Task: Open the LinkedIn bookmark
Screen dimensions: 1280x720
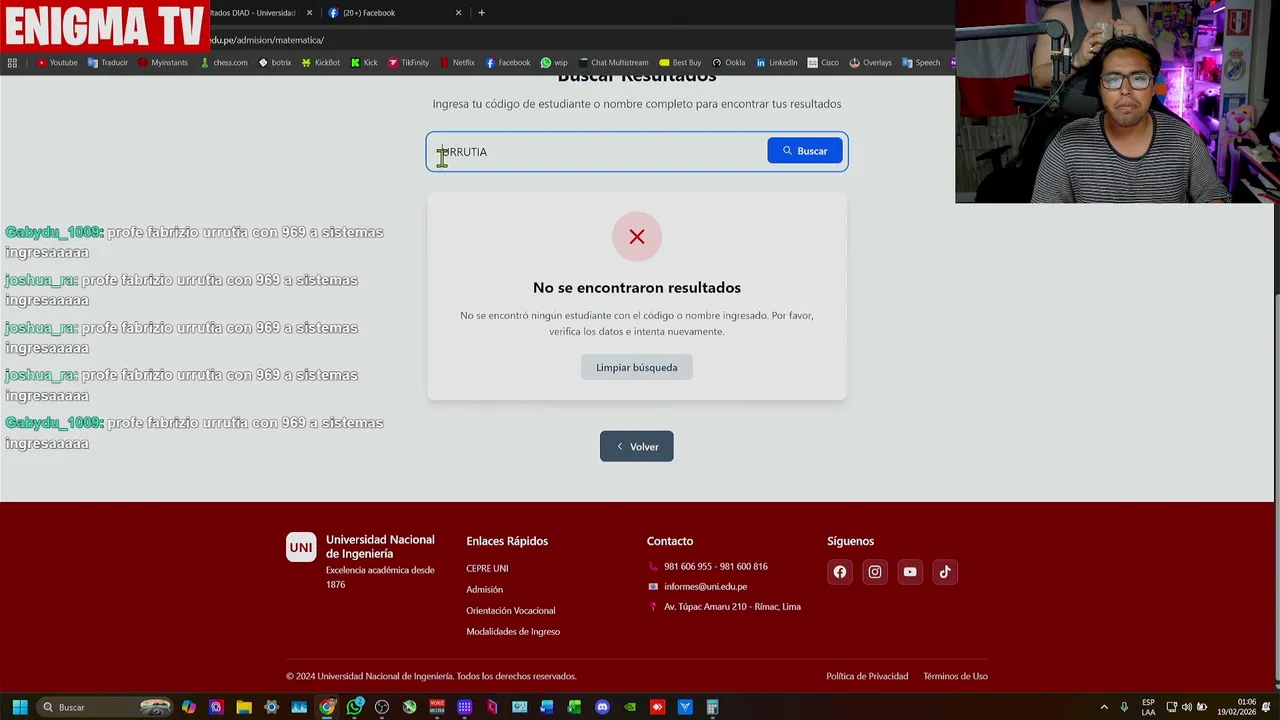Action: (777, 62)
